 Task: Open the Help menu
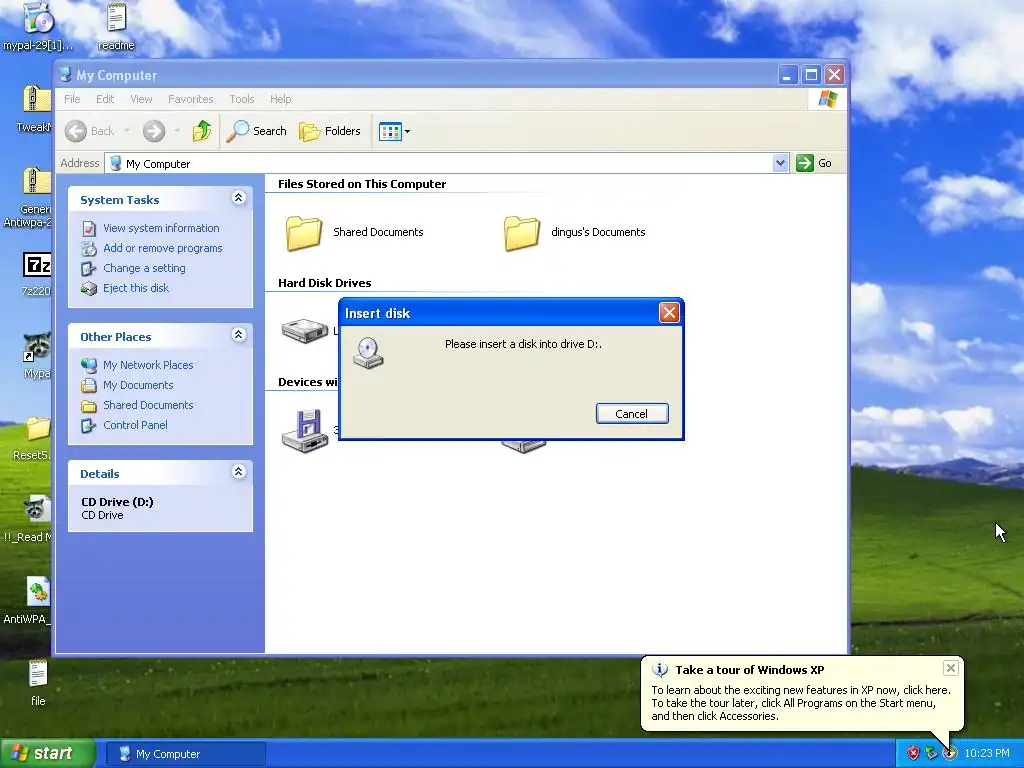pyautogui.click(x=280, y=99)
